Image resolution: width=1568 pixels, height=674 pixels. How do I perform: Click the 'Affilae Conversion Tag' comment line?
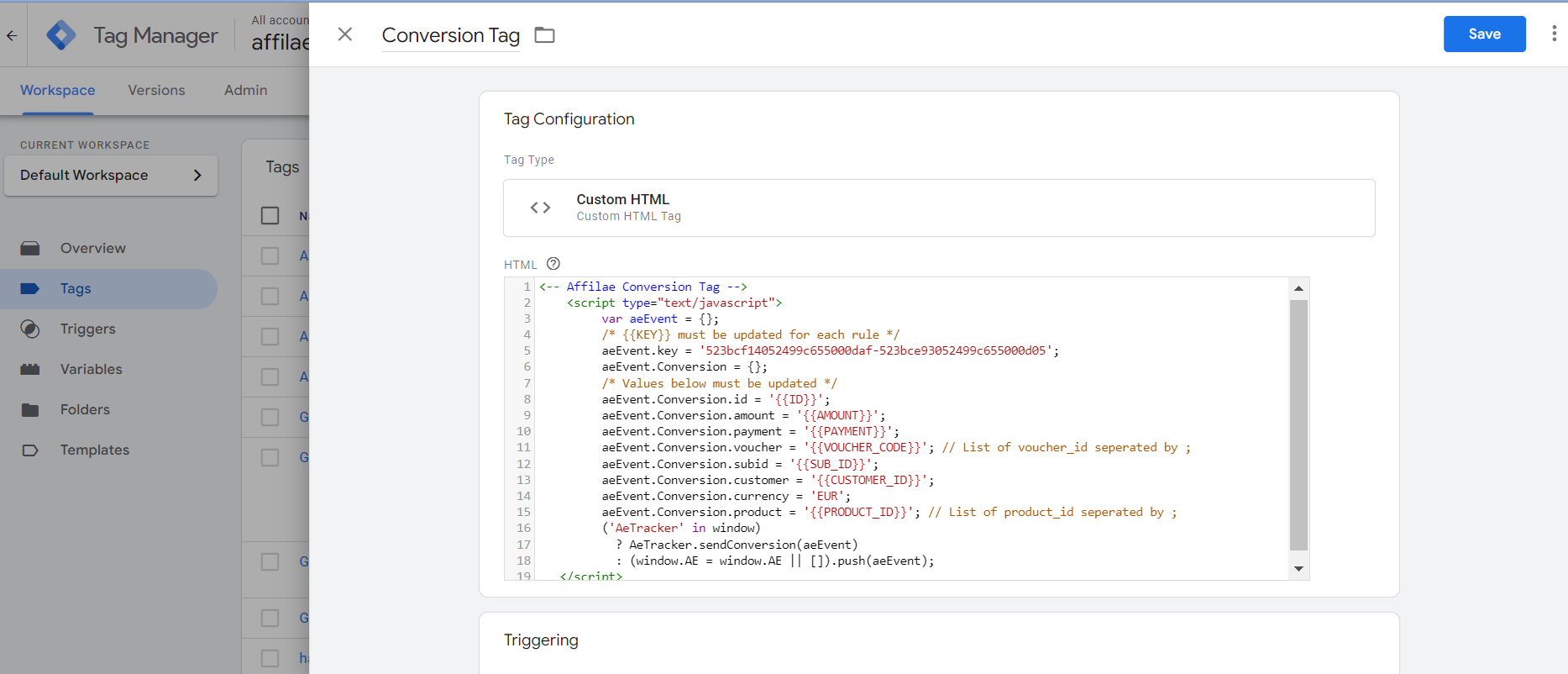(x=643, y=287)
